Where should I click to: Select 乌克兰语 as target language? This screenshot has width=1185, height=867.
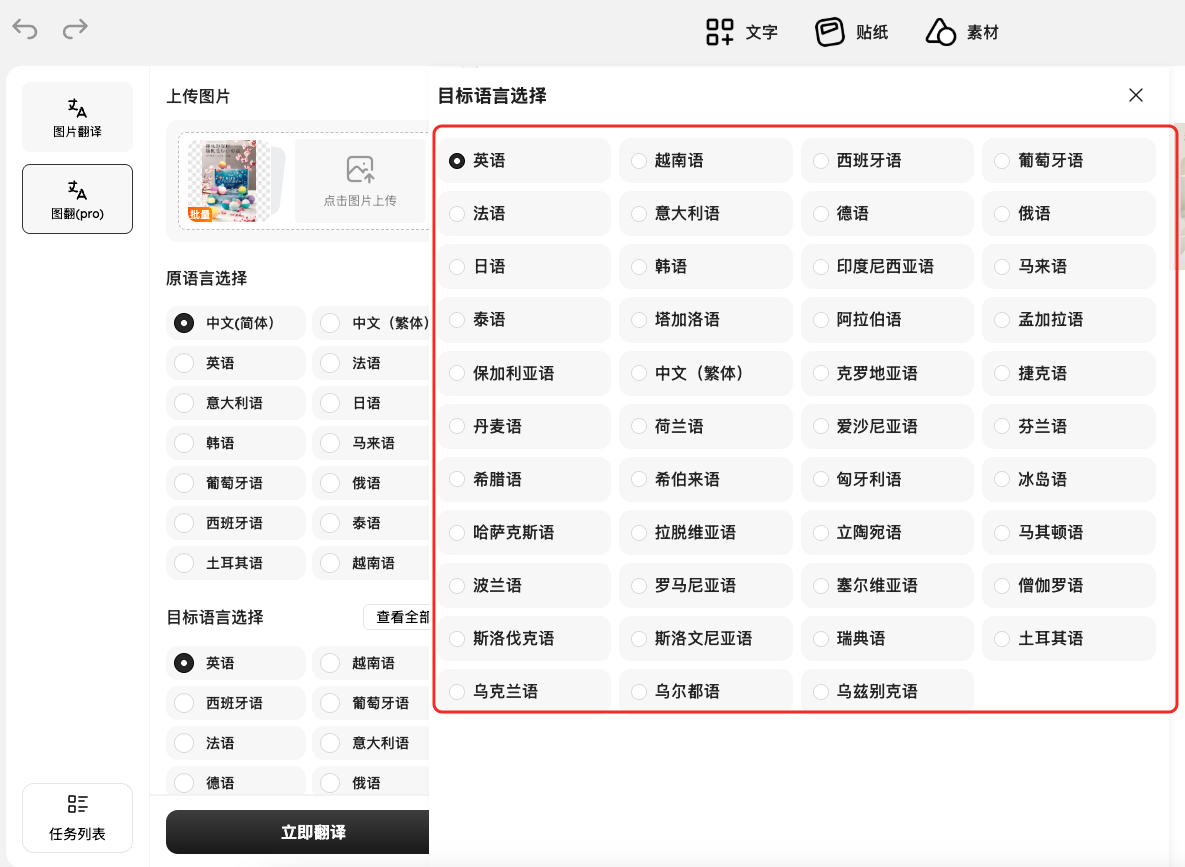pyautogui.click(x=524, y=690)
